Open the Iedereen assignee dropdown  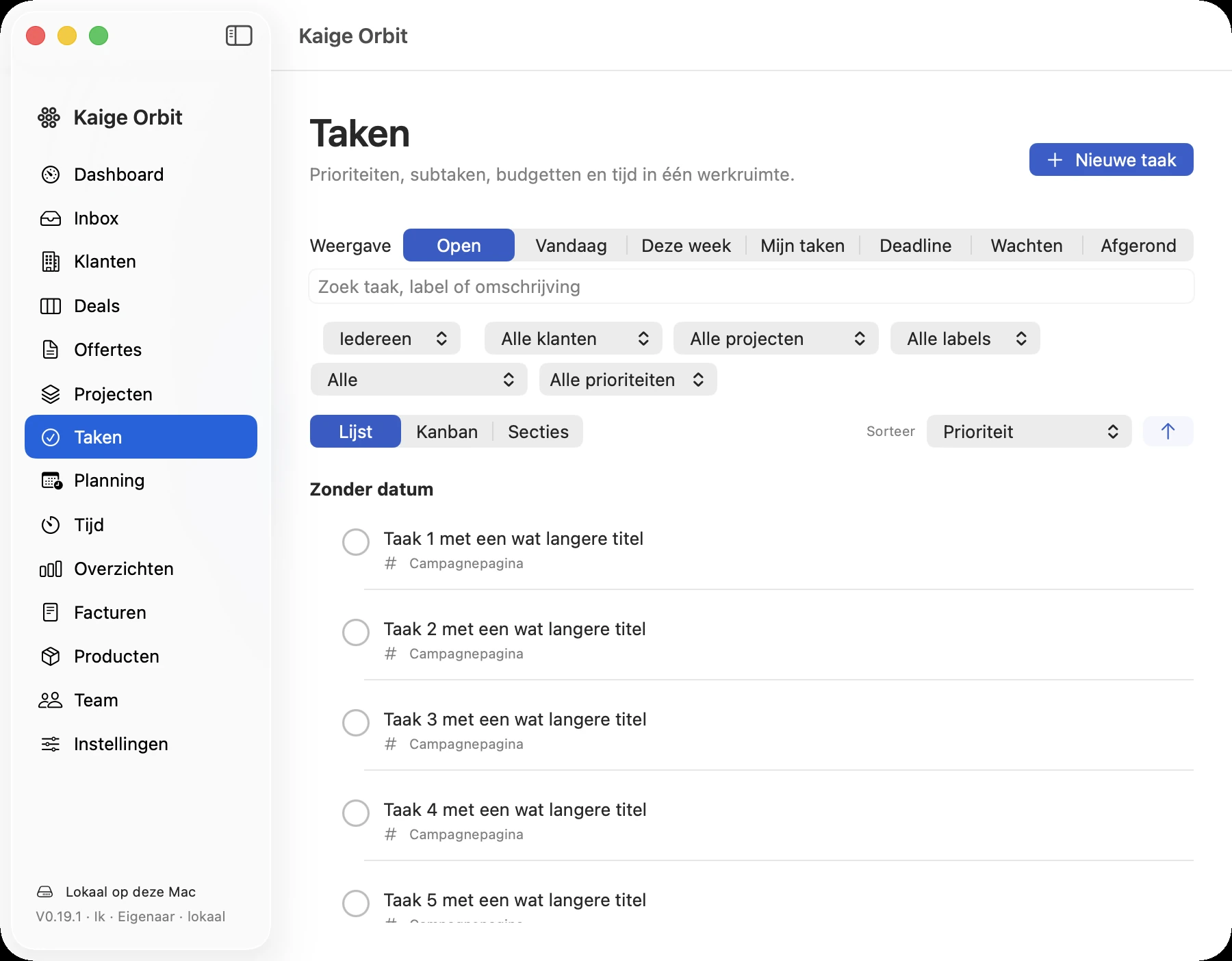point(392,339)
